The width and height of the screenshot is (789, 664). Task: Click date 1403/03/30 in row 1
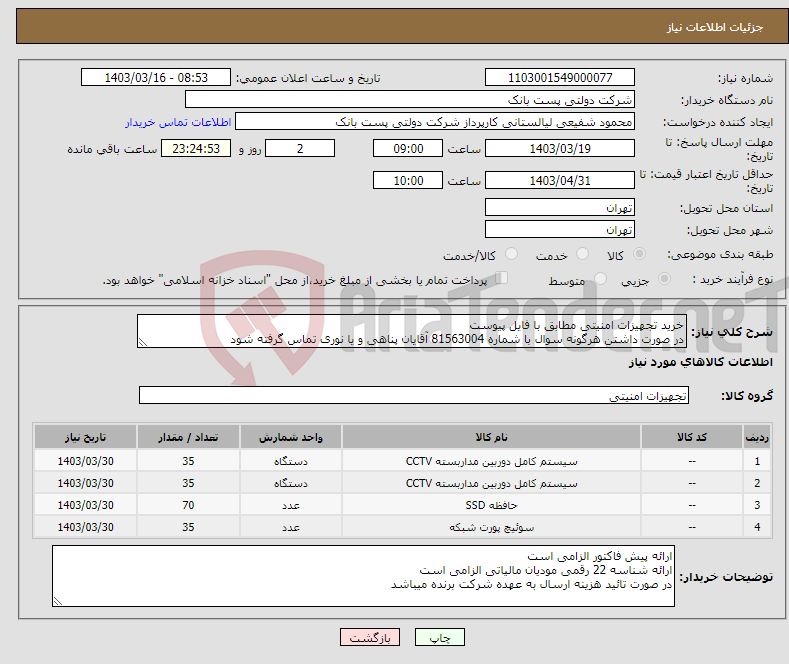[86, 461]
